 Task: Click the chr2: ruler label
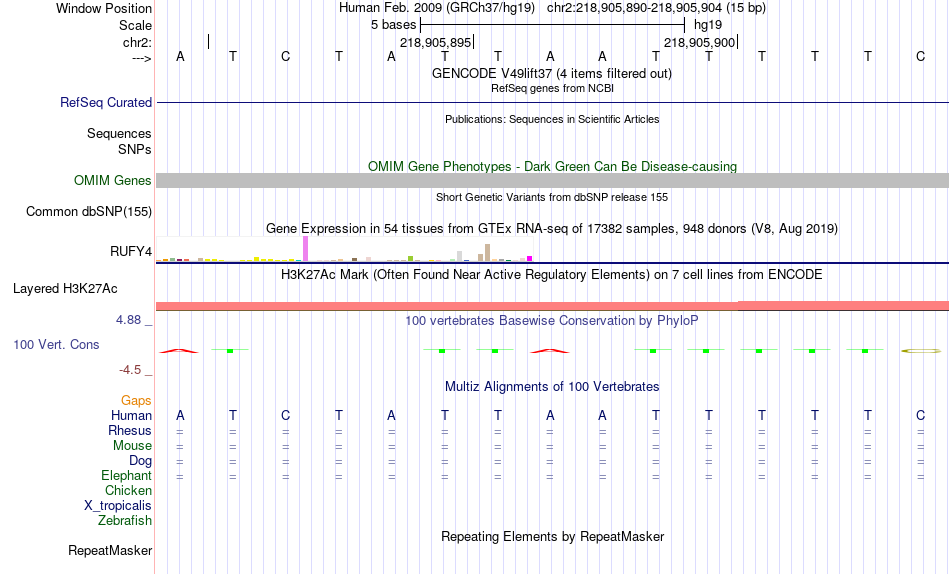[137, 42]
